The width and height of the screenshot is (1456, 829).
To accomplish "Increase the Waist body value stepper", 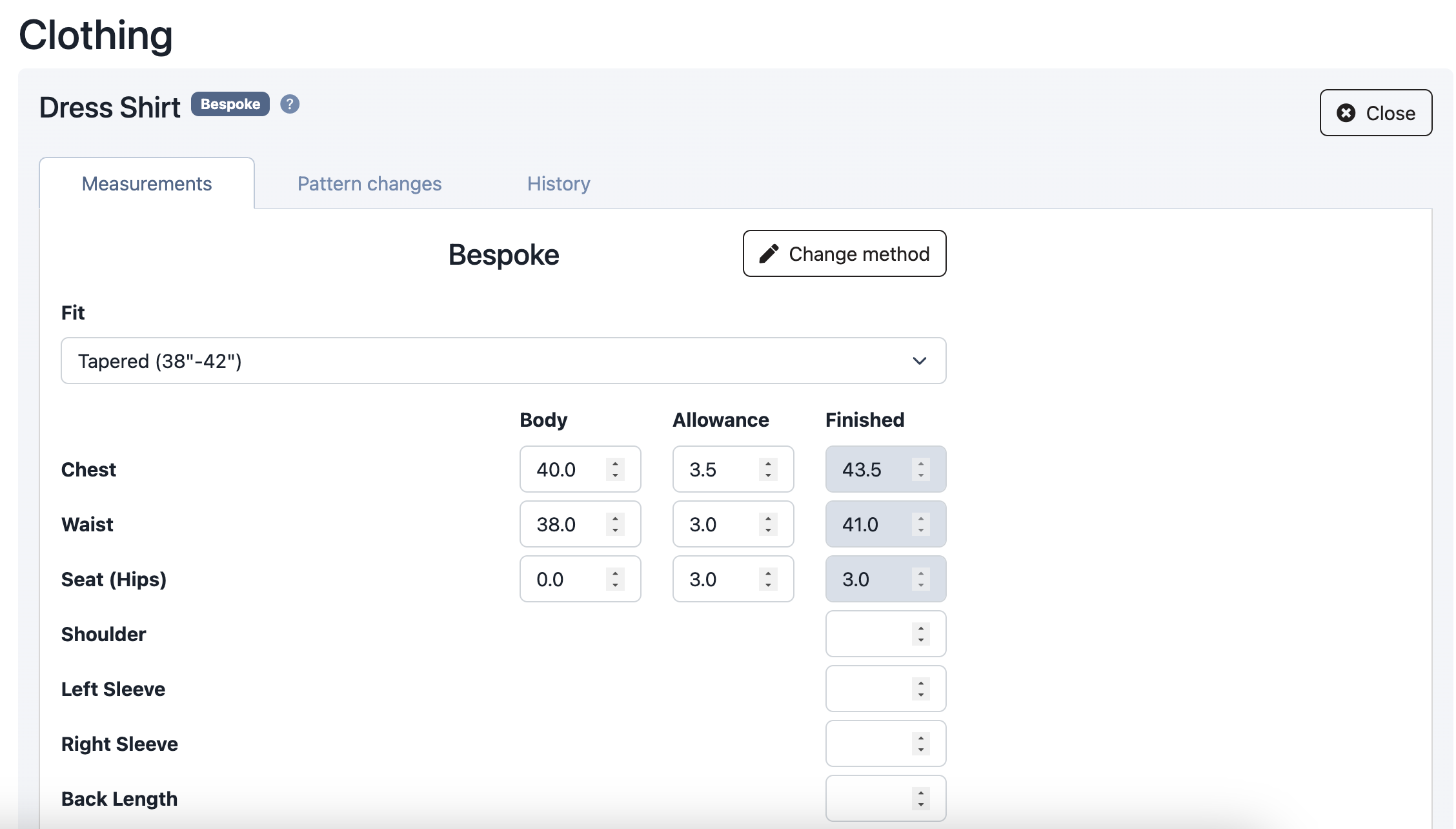I will pyautogui.click(x=615, y=518).
